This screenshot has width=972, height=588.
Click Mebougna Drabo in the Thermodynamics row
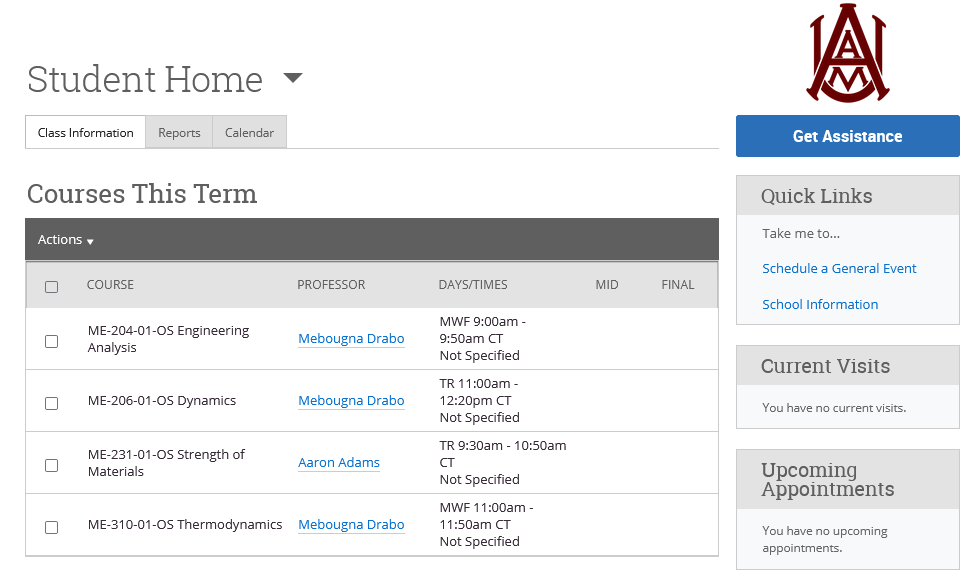pos(351,525)
